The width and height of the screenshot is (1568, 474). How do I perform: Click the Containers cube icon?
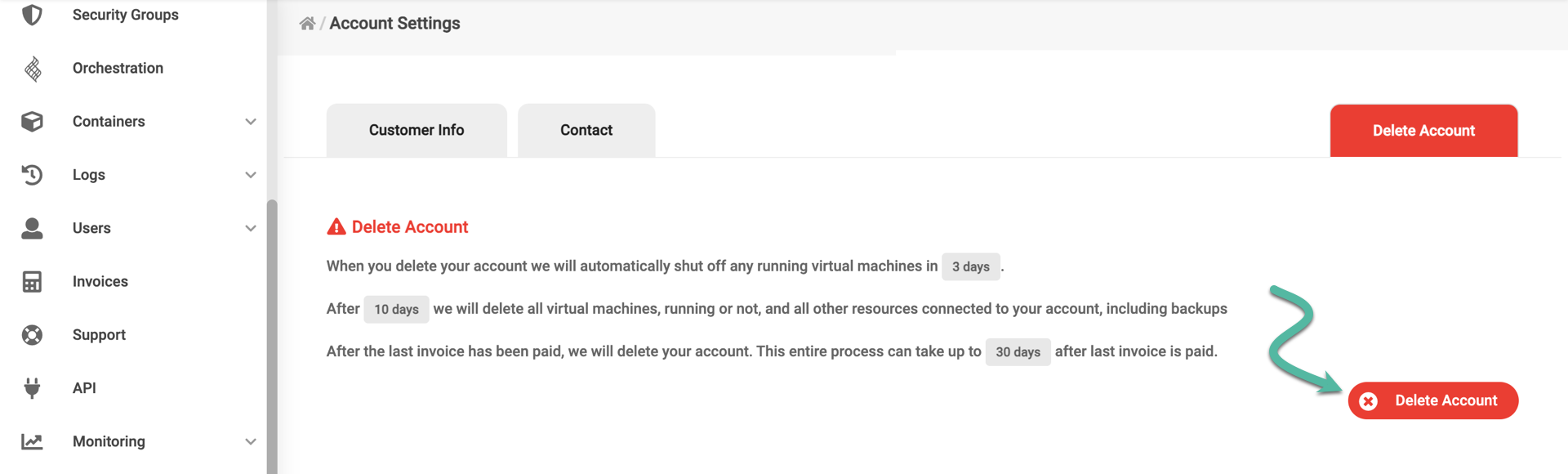[32, 122]
